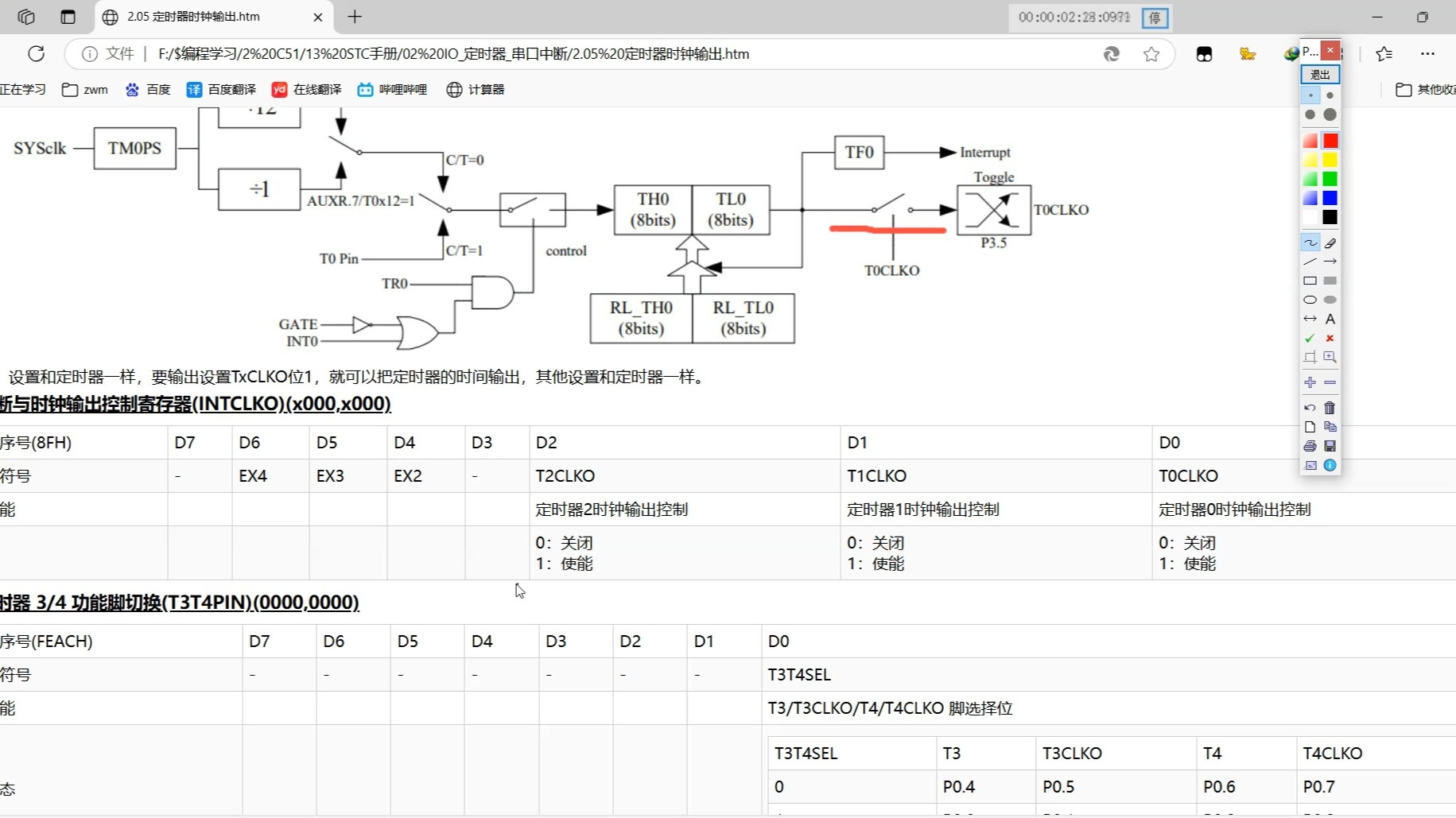Select the straight line drawing tool
This screenshot has width=1456, height=818.
click(1310, 262)
